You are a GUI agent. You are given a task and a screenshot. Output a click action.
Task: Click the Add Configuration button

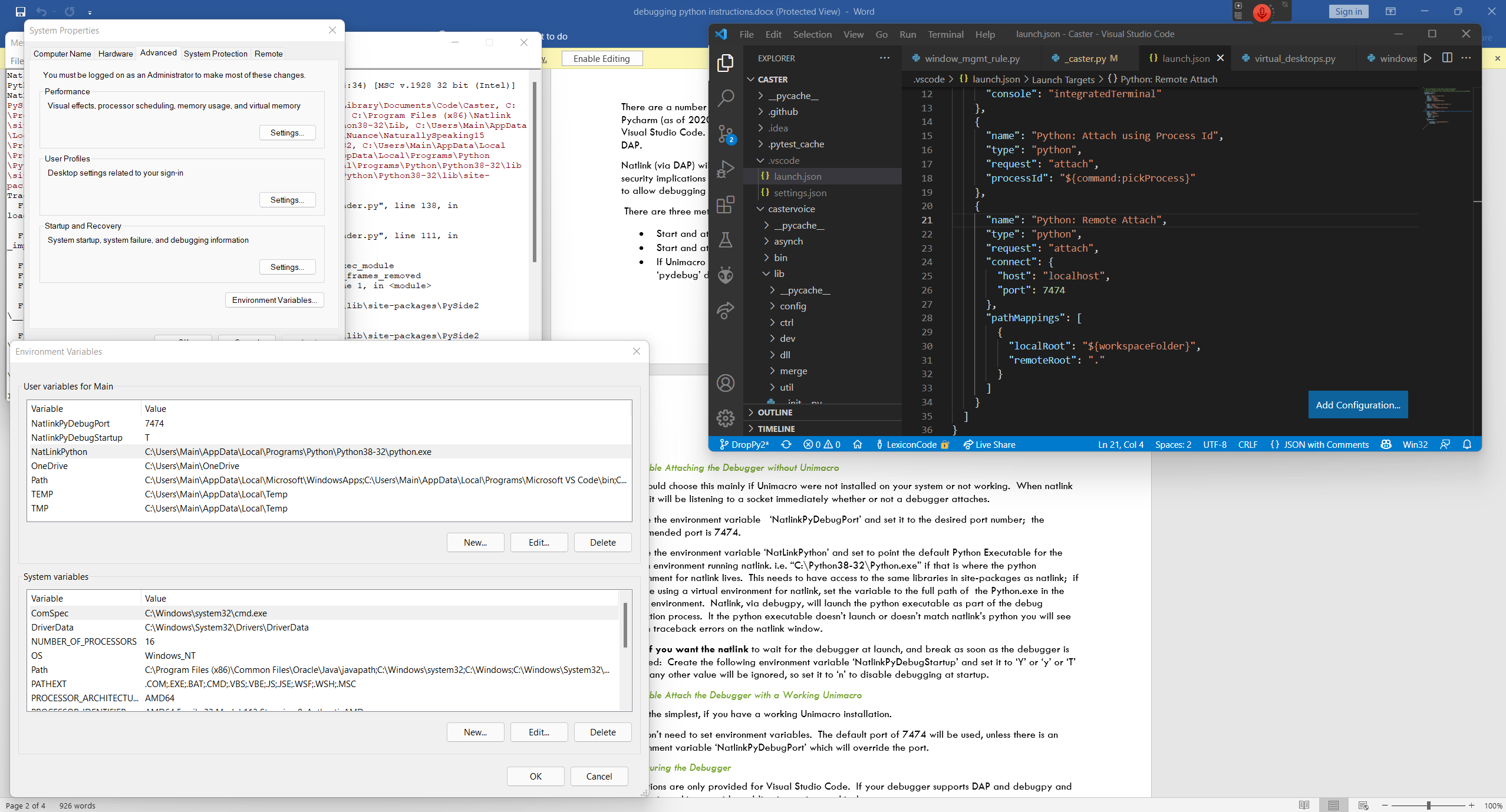pyautogui.click(x=1357, y=405)
